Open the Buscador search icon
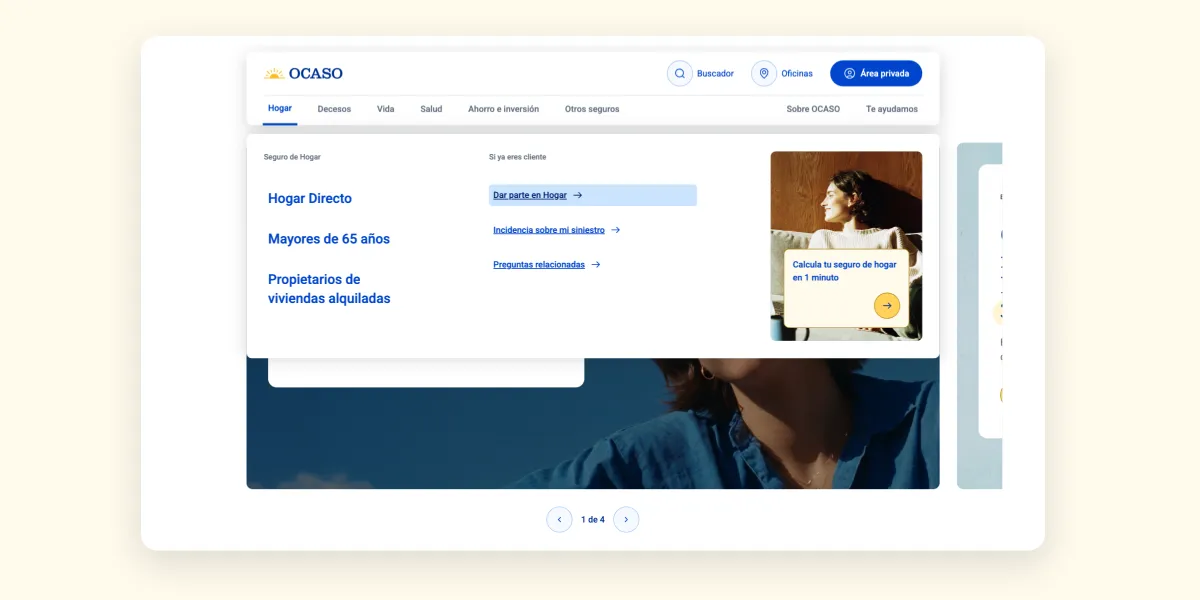The width and height of the screenshot is (1200, 600). 680,73
